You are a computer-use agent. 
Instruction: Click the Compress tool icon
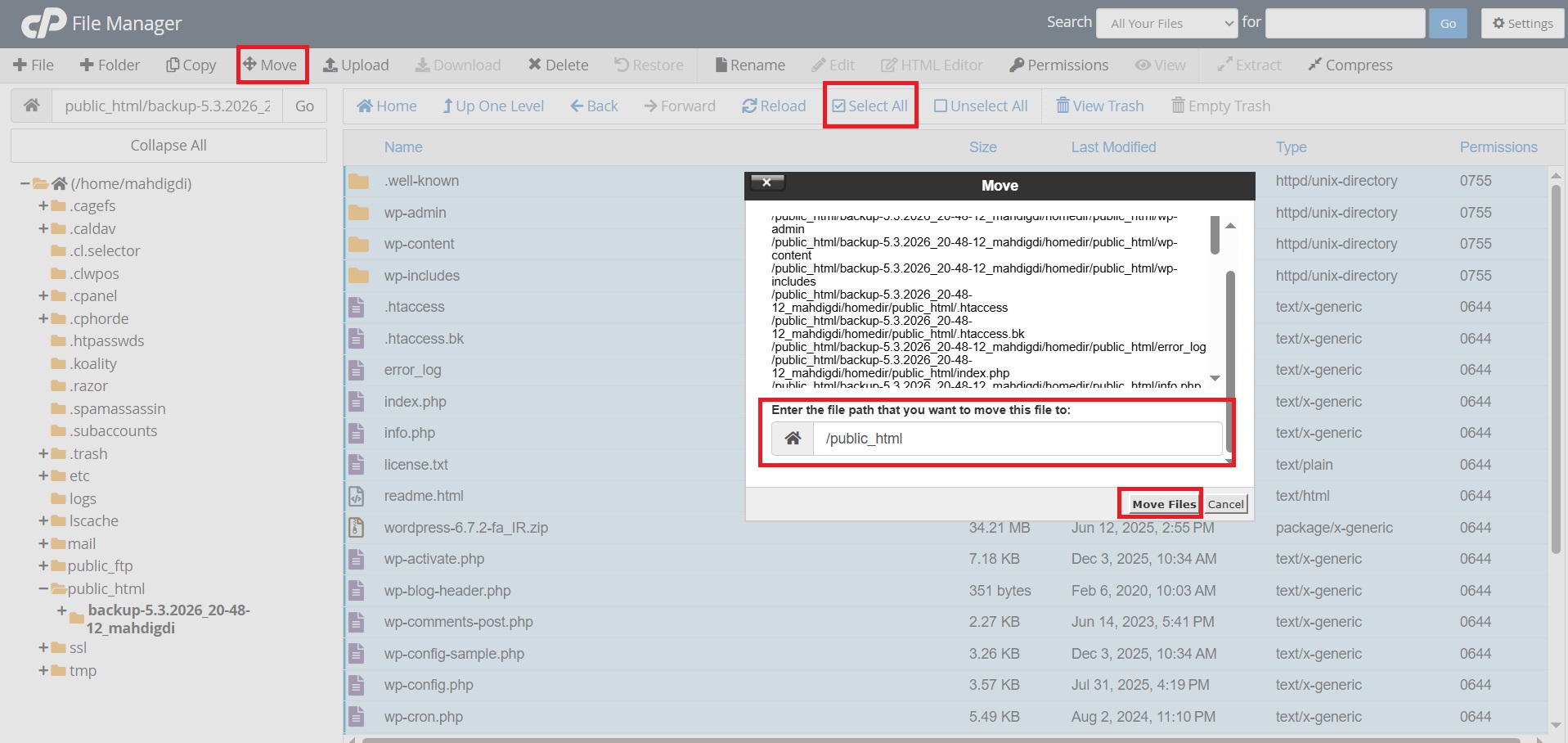tap(1314, 65)
